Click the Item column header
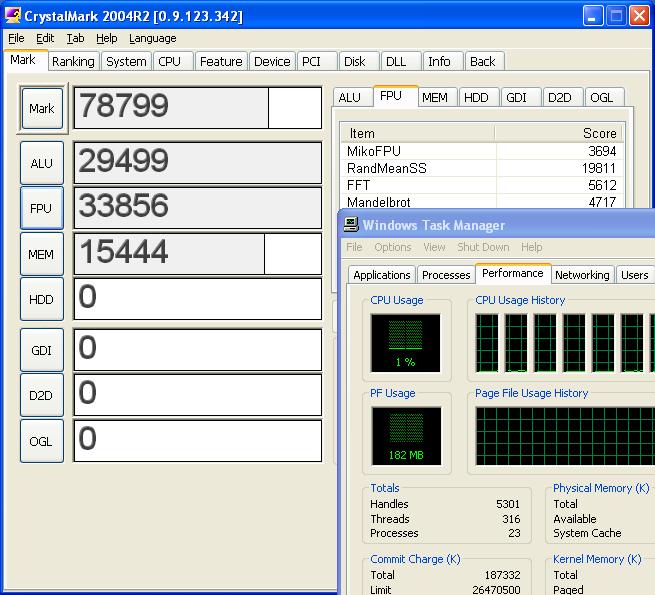 tap(418, 133)
